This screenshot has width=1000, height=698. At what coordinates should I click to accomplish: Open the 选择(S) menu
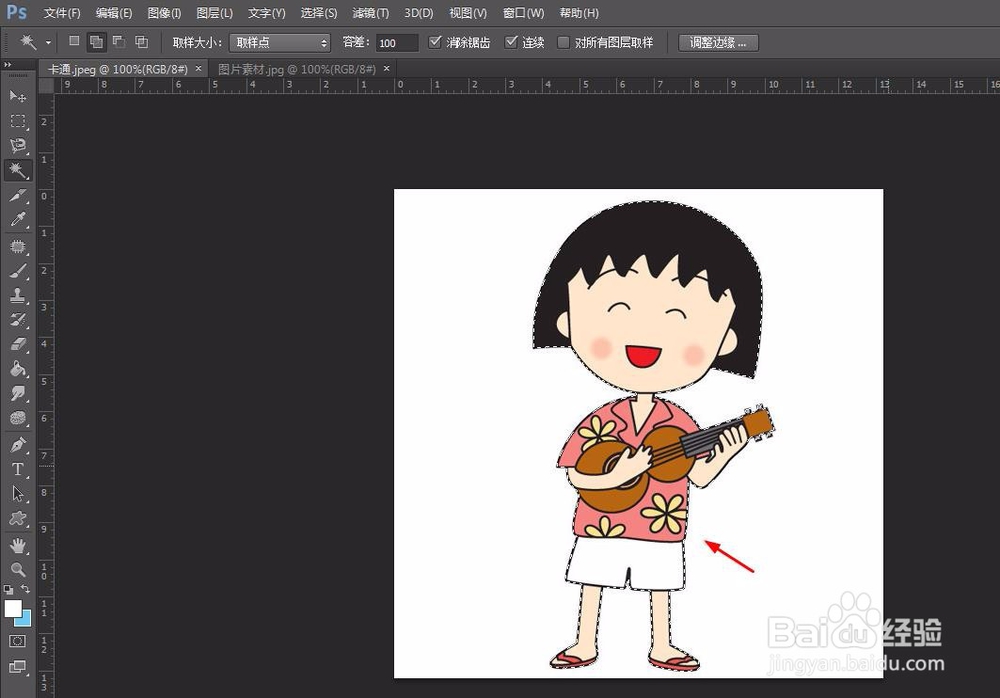(319, 13)
